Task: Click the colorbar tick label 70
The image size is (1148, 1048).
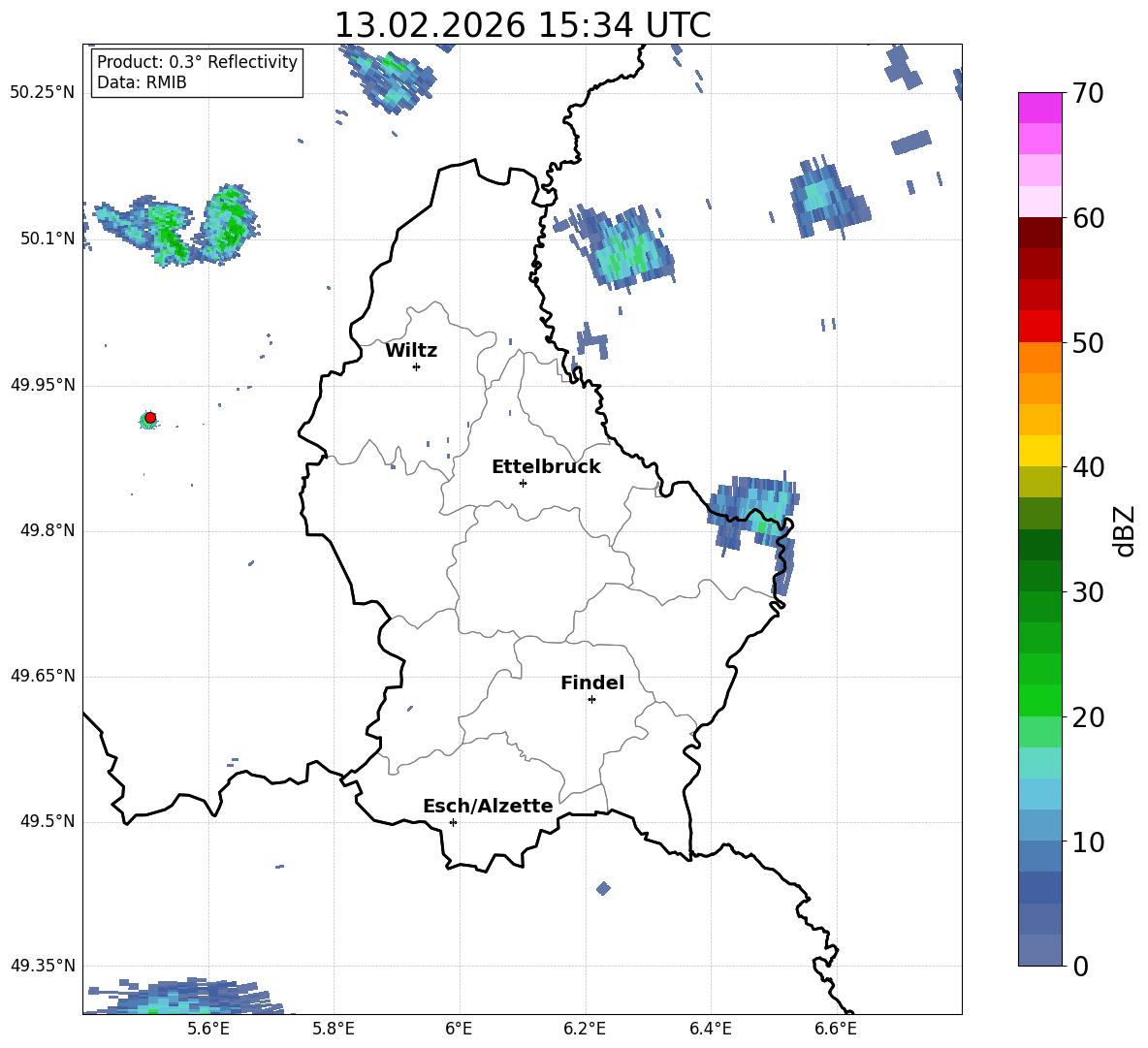Action: tap(1087, 94)
